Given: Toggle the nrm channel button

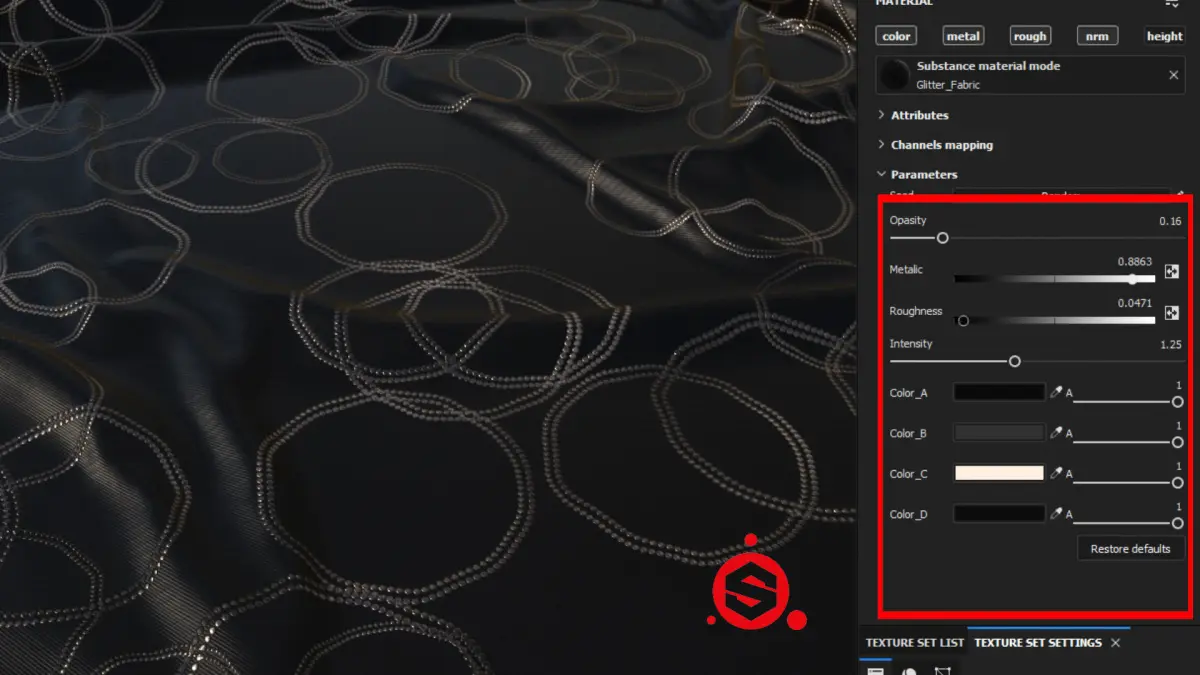Looking at the screenshot, I should pyautogui.click(x=1097, y=36).
